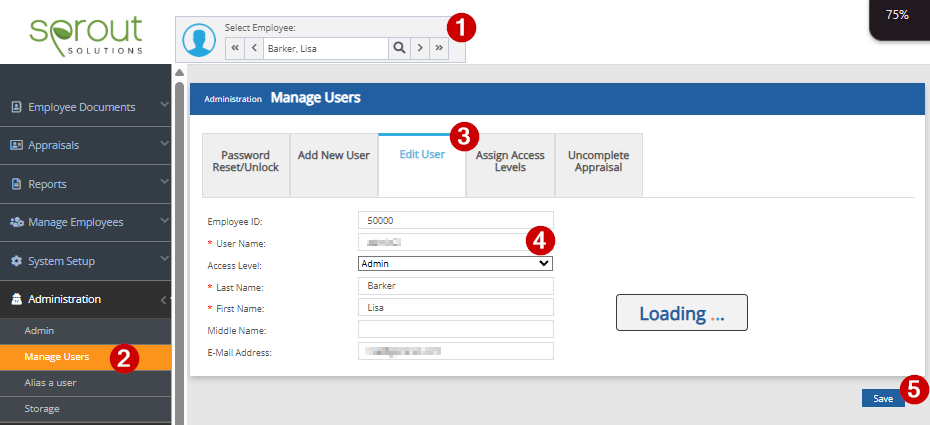Click the Select Employee name field
This screenshot has height=425, width=930.
click(x=324, y=48)
